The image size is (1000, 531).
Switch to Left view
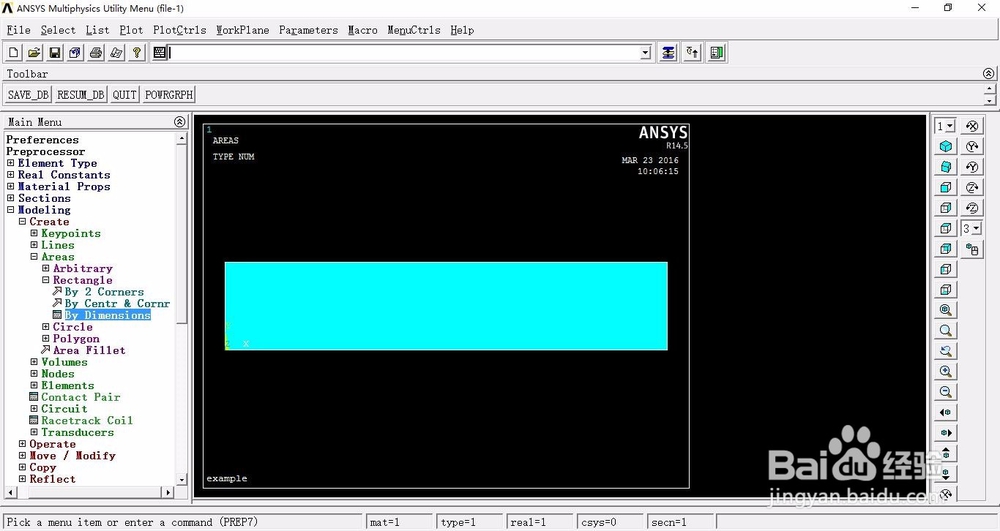coord(946,269)
